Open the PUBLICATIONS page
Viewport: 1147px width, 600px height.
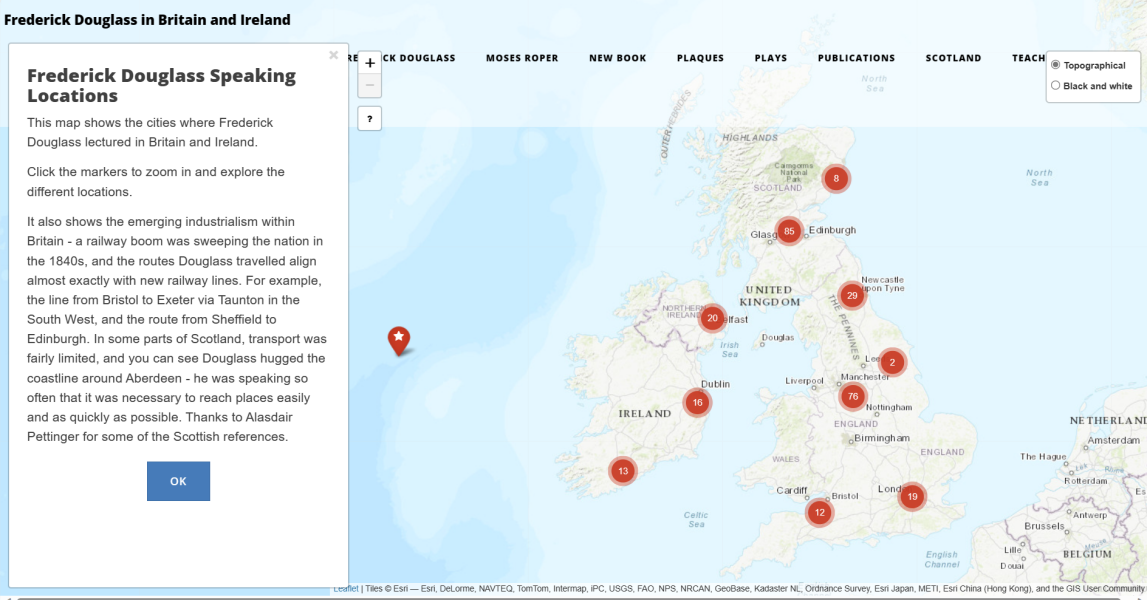(856, 58)
